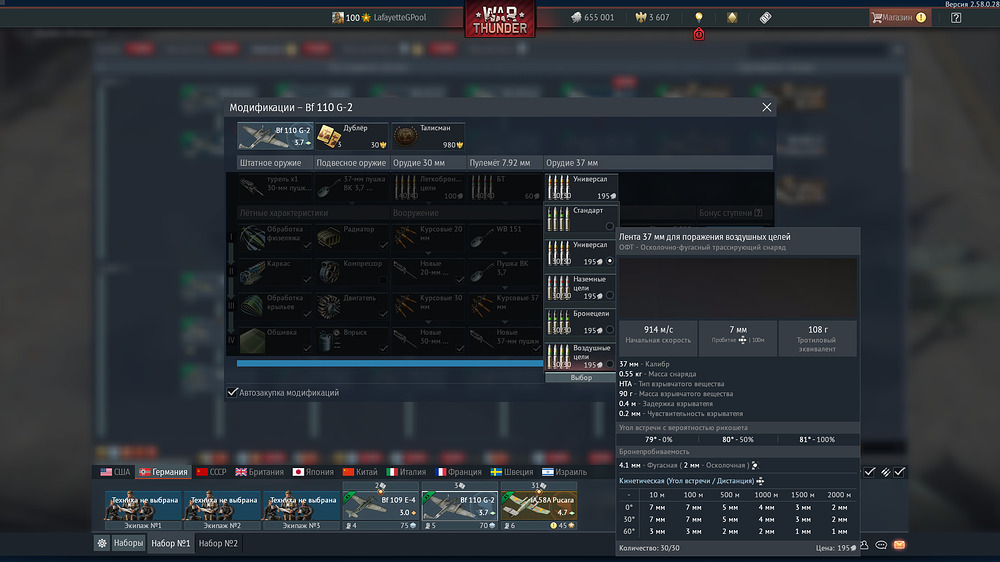Image resolution: width=1000 pixels, height=562 pixels.
Task: Switch to the Япония nation tab
Action: (x=312, y=472)
